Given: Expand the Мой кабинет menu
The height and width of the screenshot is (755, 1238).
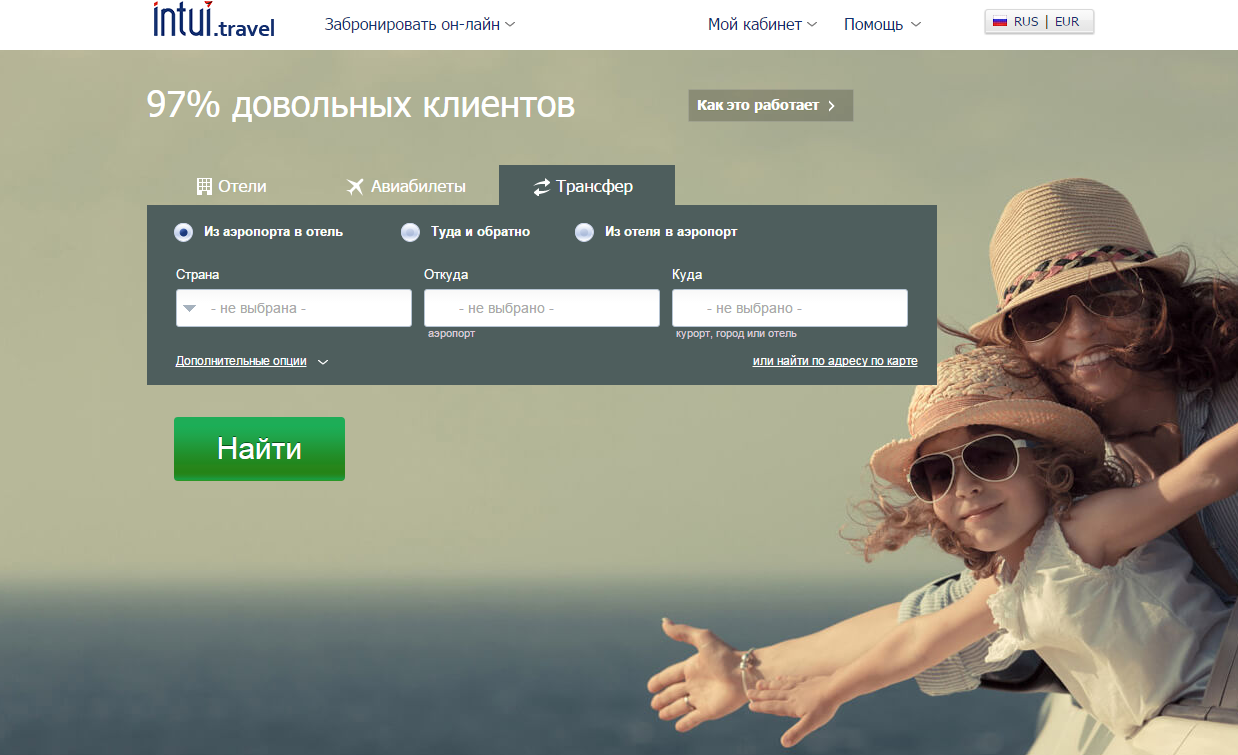Looking at the screenshot, I should tap(763, 24).
